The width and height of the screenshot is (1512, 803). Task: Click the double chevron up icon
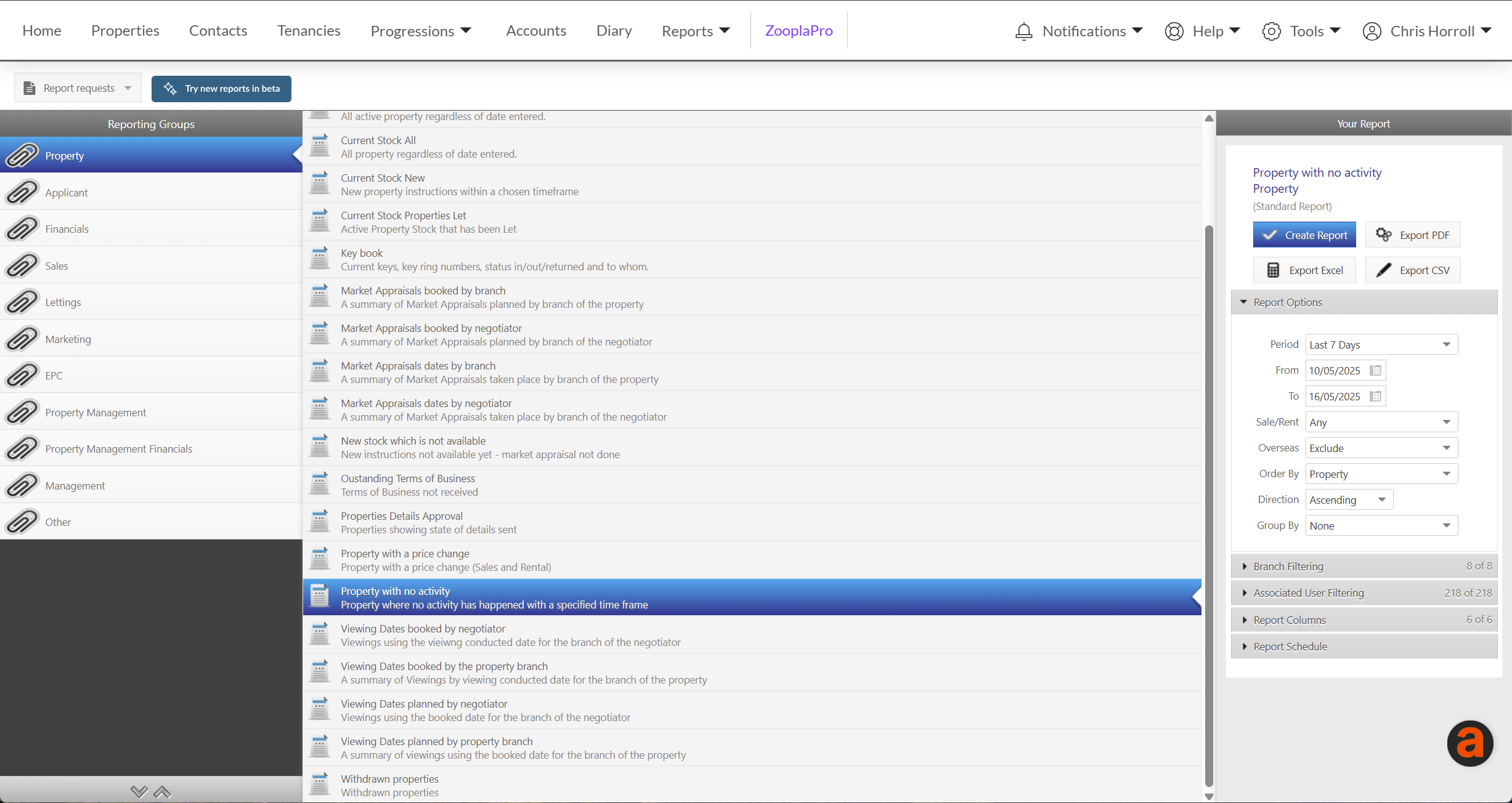point(162,791)
